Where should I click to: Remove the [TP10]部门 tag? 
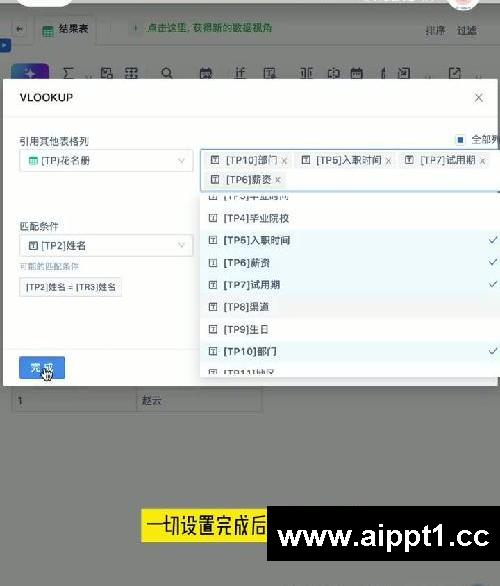[x=284, y=161]
